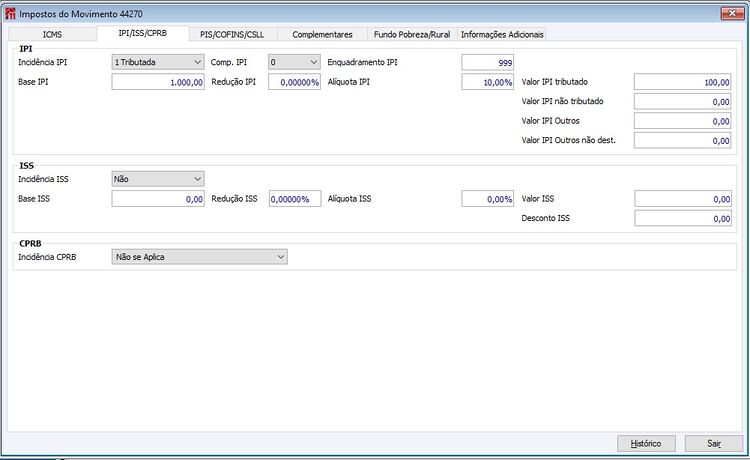750x460 pixels.
Task: Click the Desconto ISS label
Action: (x=545, y=218)
